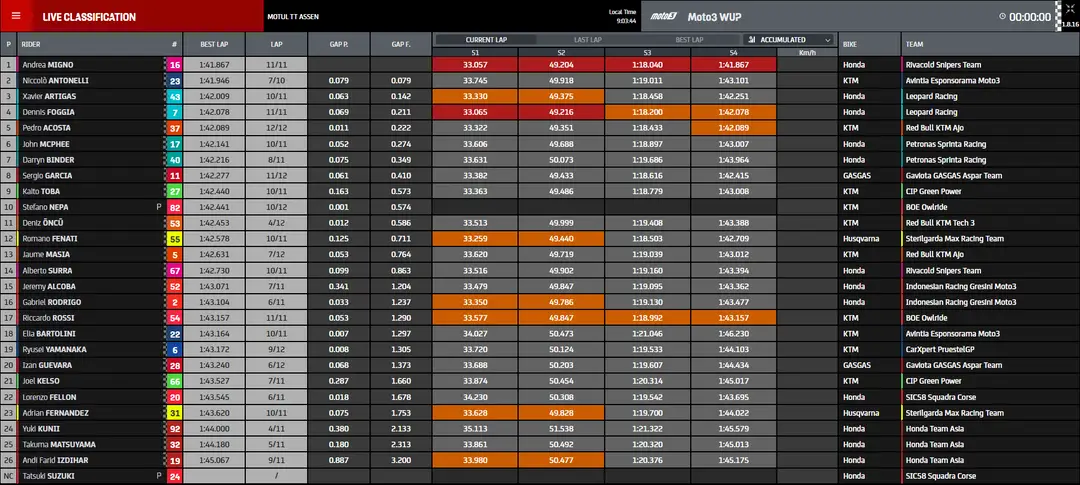1080x485 pixels.
Task: Click the S4 sector column header
Action: click(x=734, y=52)
